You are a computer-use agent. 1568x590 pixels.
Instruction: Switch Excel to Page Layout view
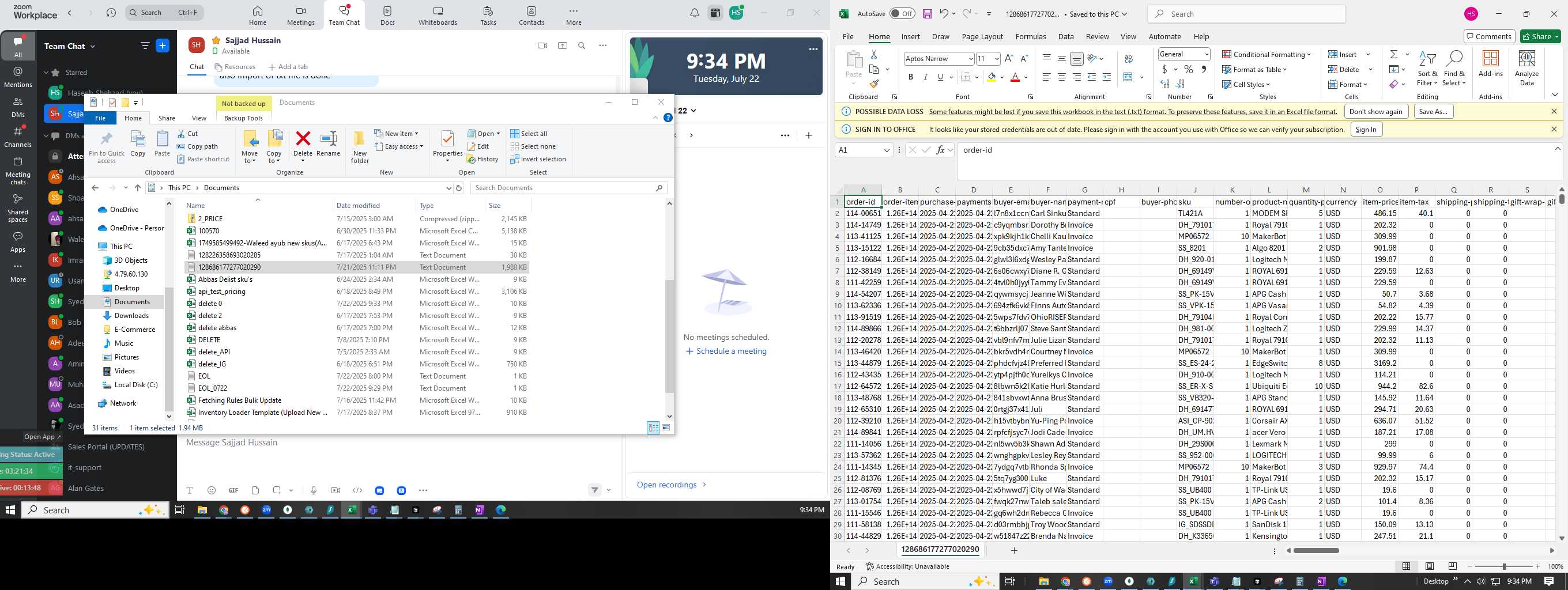click(1429, 566)
